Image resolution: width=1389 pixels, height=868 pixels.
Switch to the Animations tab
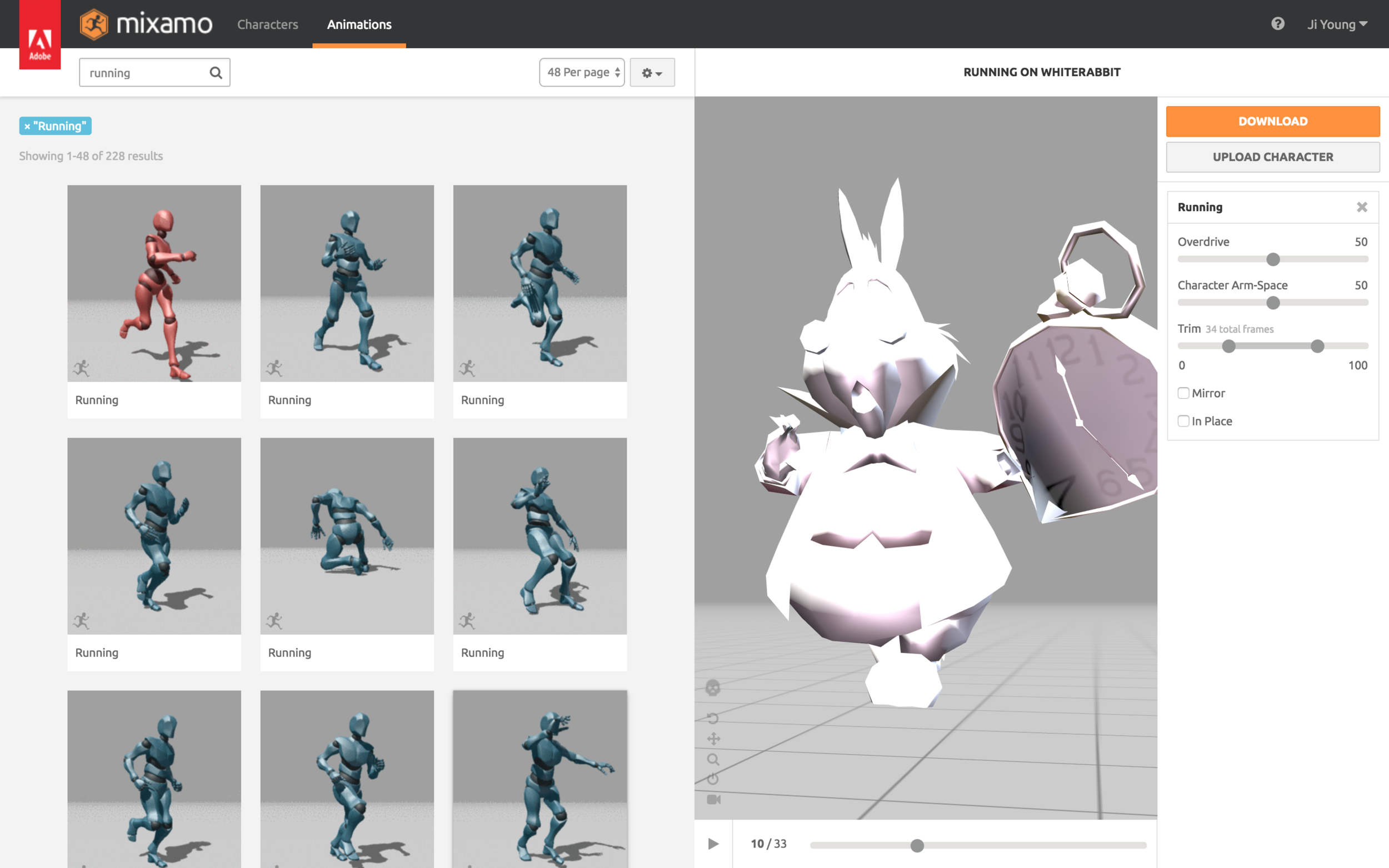359,24
